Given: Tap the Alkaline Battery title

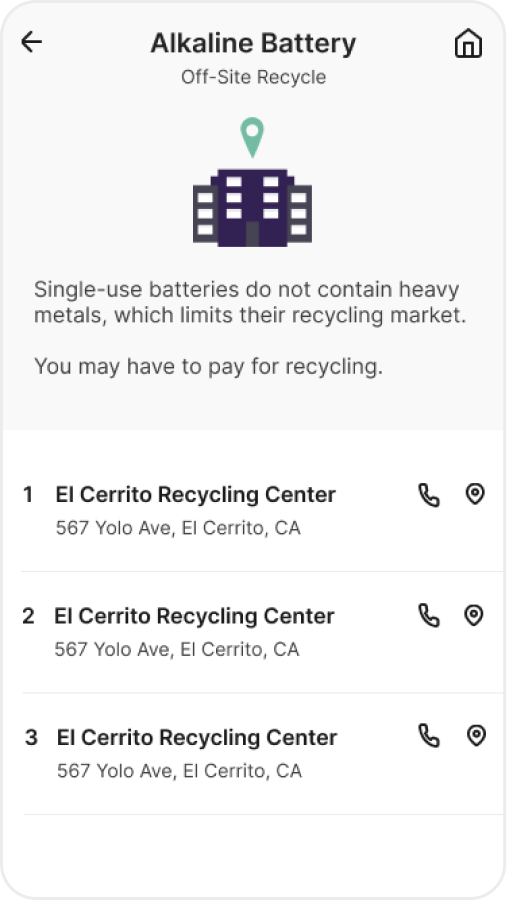Looking at the screenshot, I should coord(253,44).
